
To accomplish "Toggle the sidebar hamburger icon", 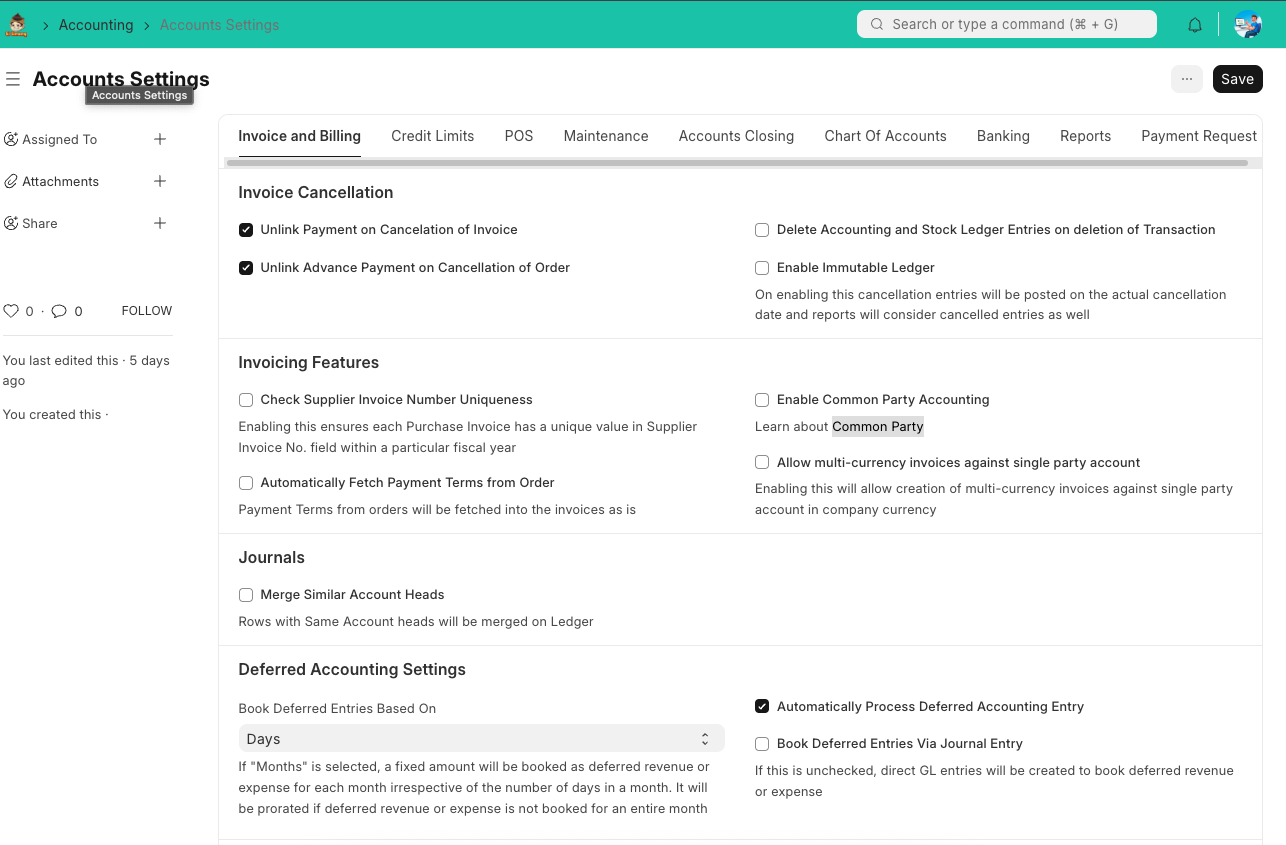I will click(x=13, y=79).
